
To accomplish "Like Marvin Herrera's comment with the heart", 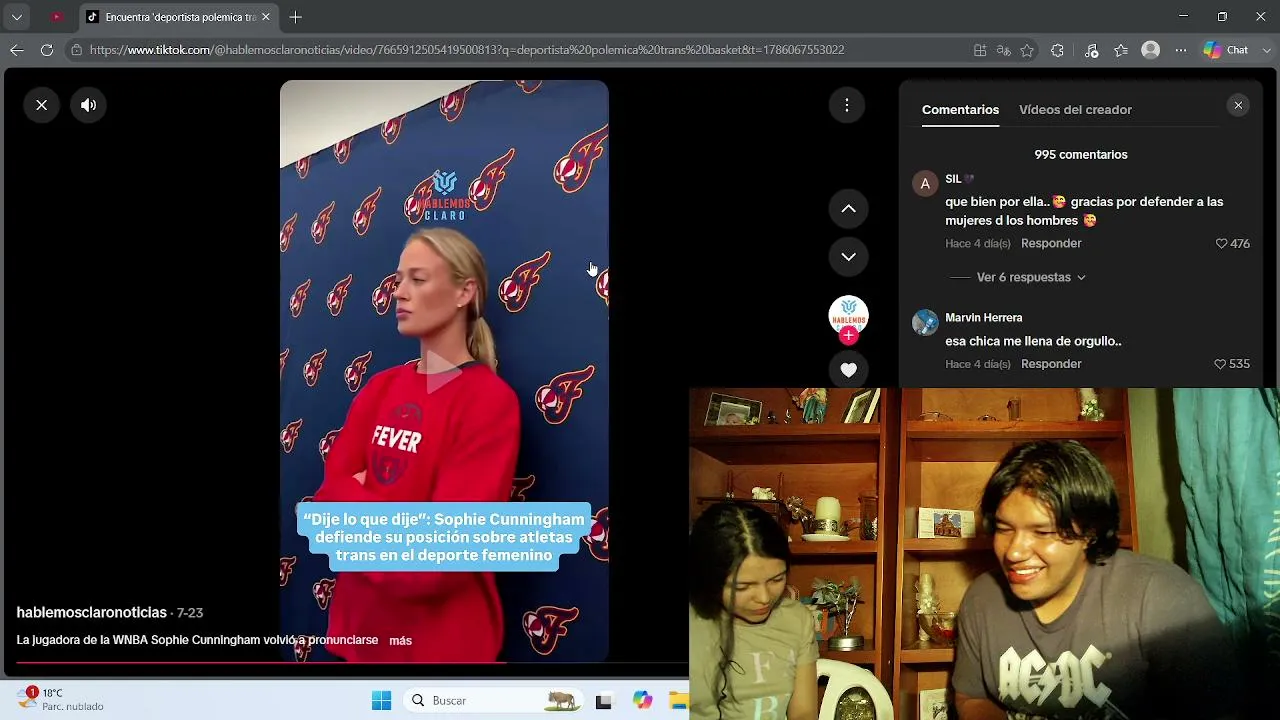I will point(1220,364).
